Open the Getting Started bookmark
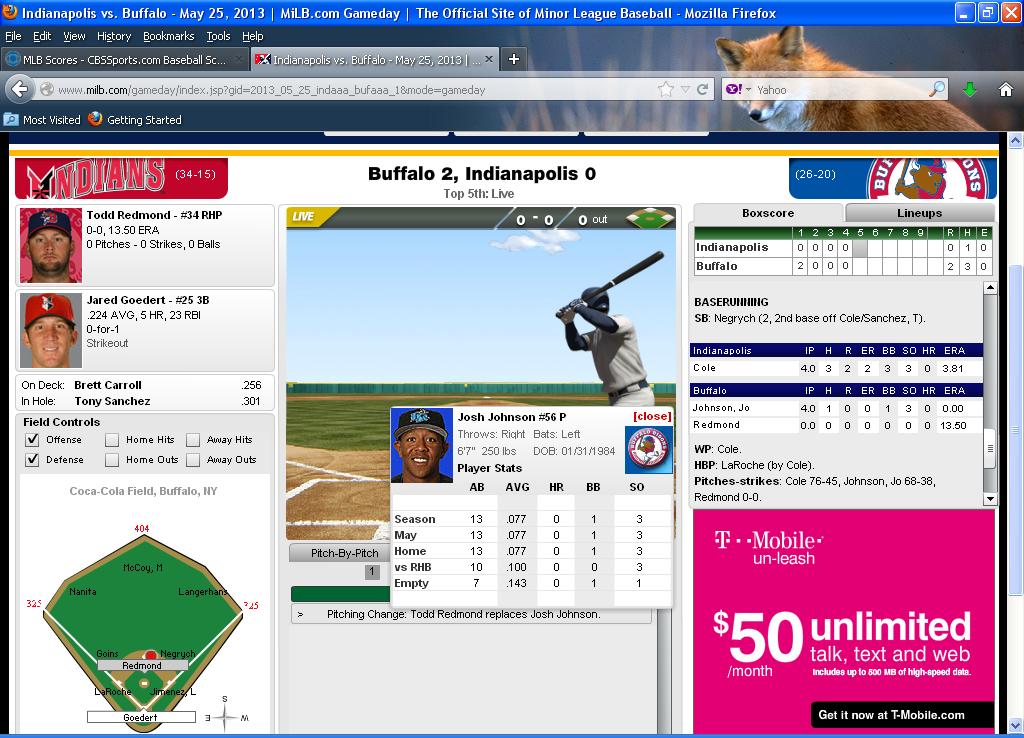This screenshot has width=1024, height=738. click(x=135, y=120)
